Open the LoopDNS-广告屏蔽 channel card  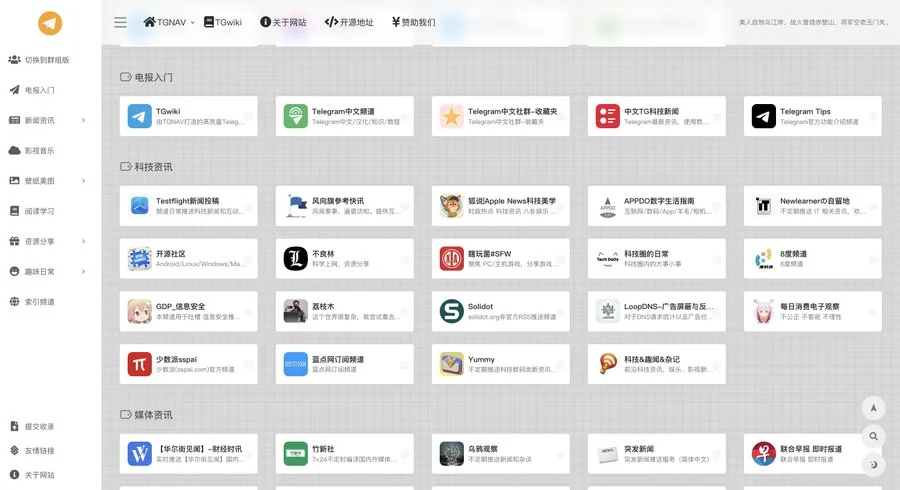pos(657,312)
